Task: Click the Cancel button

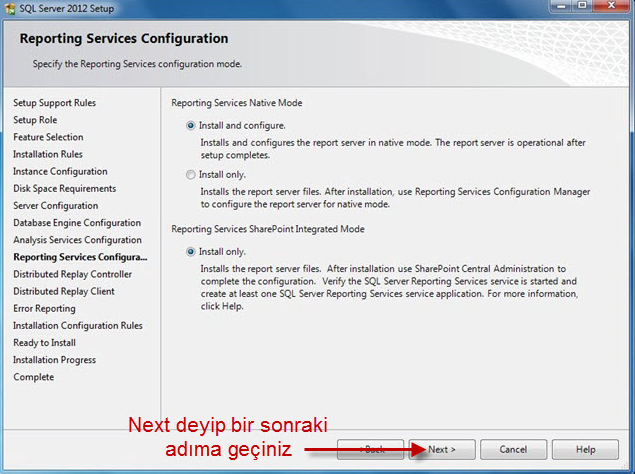Action: (x=513, y=449)
